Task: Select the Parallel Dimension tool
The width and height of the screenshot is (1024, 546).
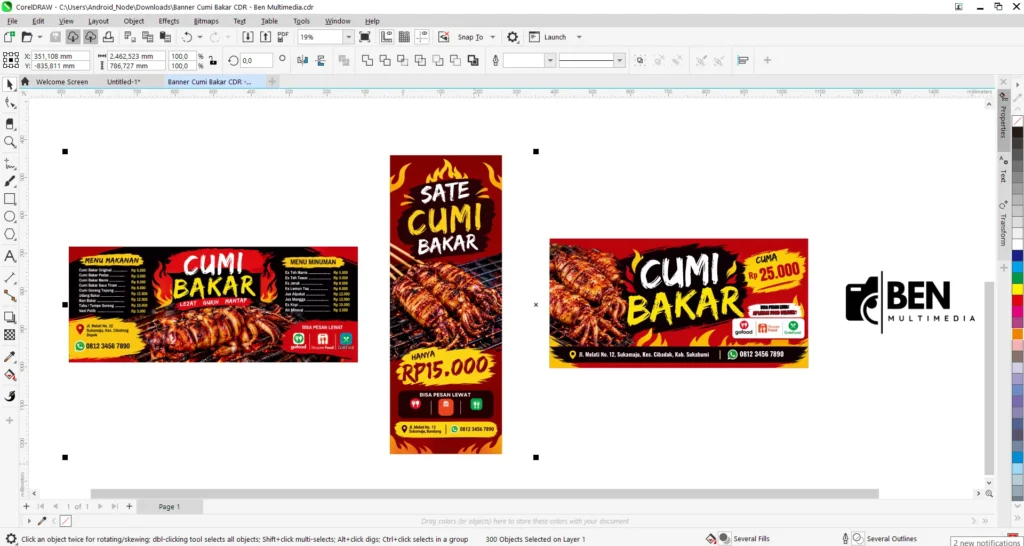Action: [x=10, y=278]
